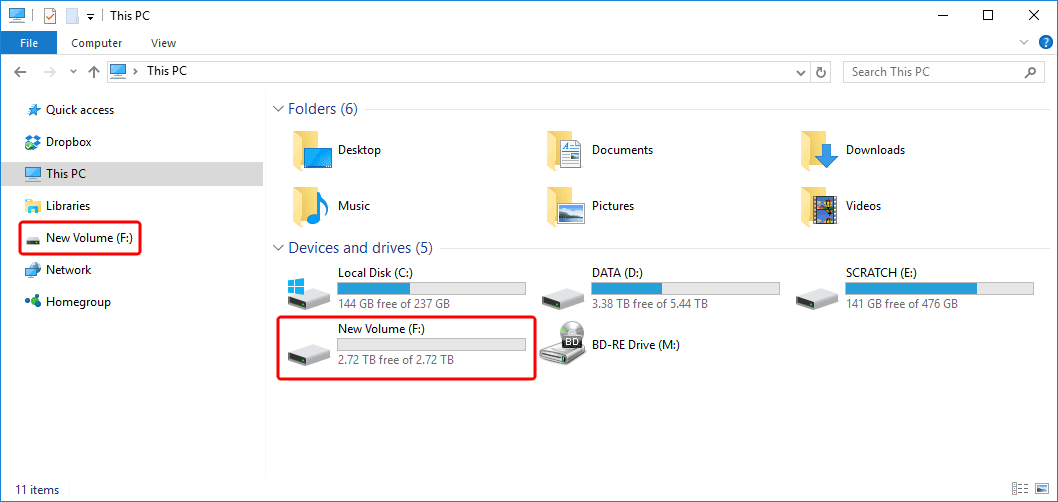Screen dimensions: 1058x502
Task: Click the Search This PC field
Action: pos(935,72)
